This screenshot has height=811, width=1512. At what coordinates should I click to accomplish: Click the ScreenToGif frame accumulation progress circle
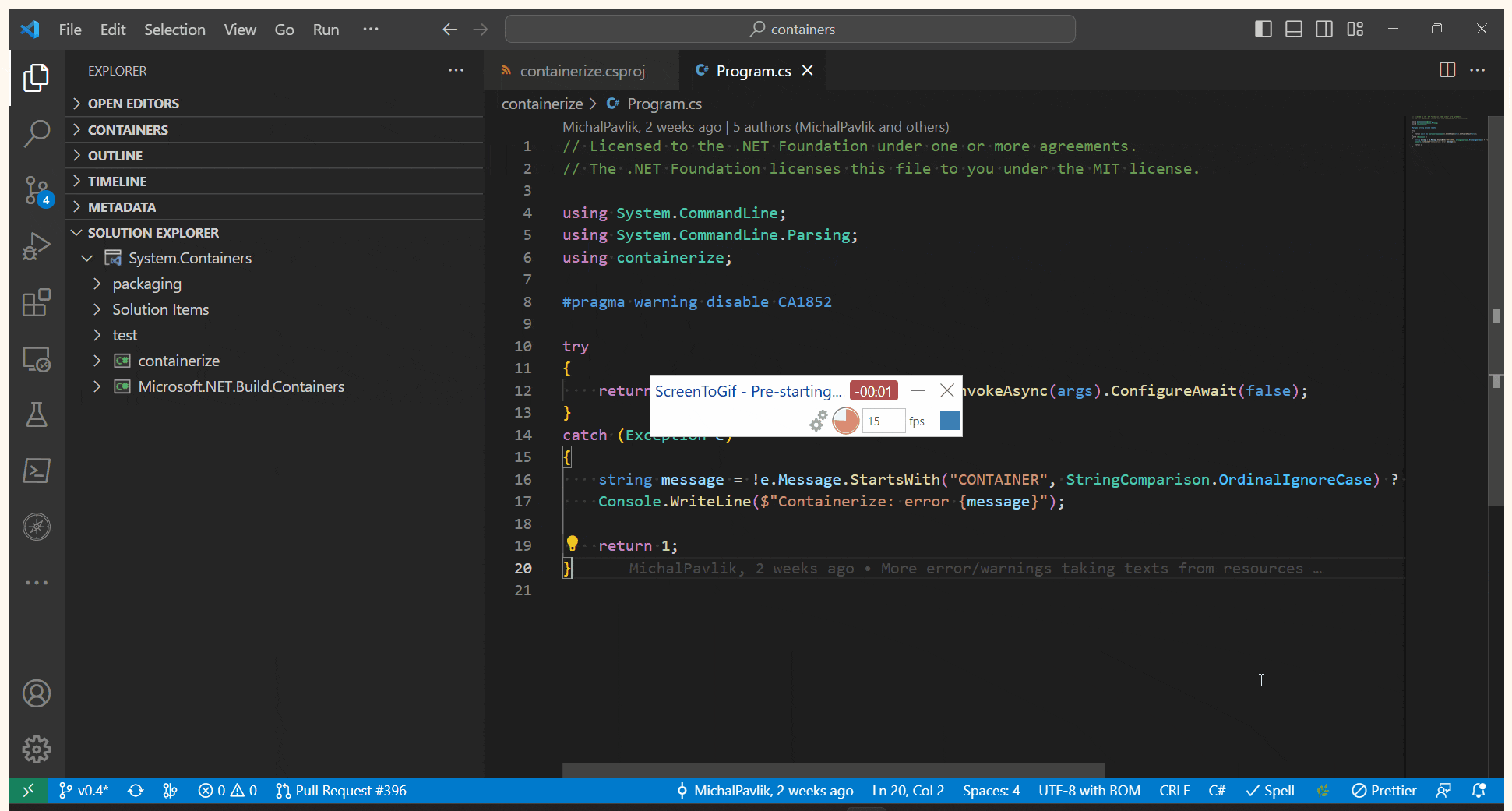pyautogui.click(x=846, y=421)
